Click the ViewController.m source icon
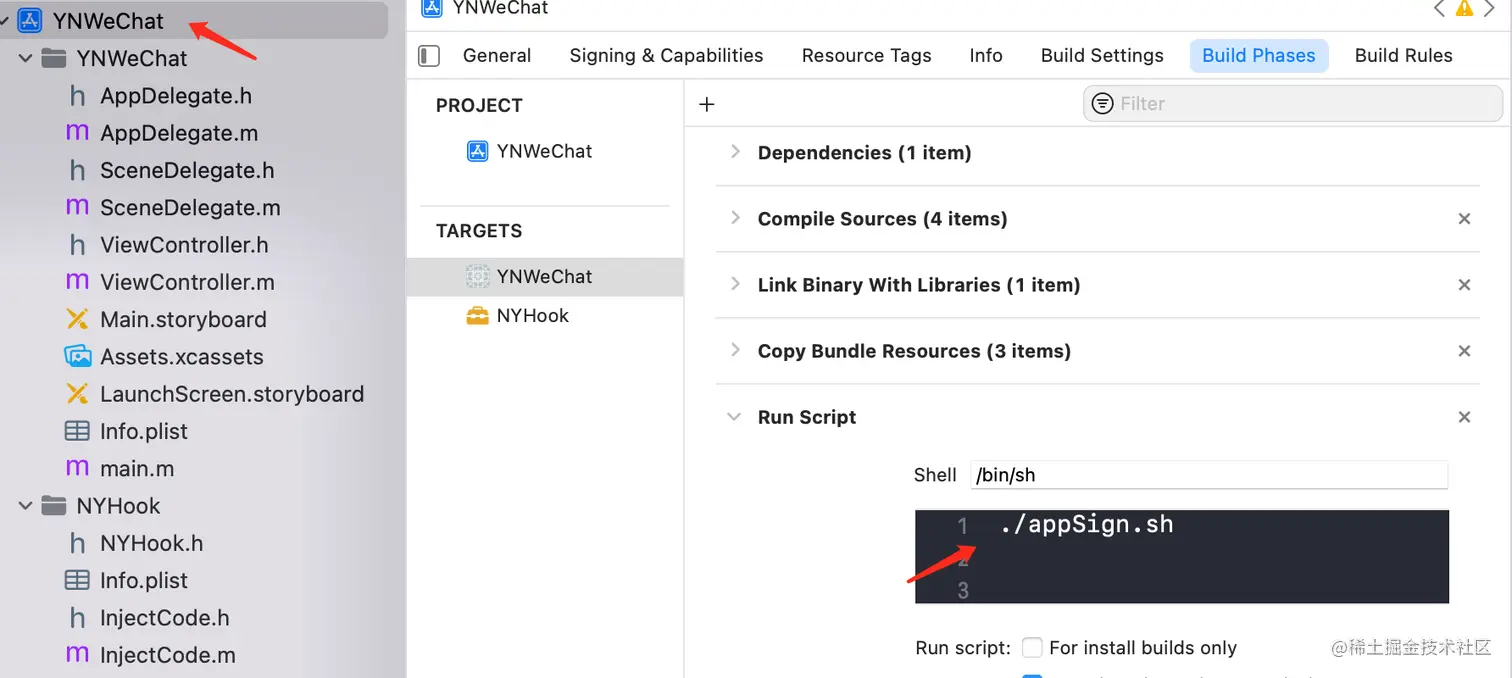 coord(77,282)
